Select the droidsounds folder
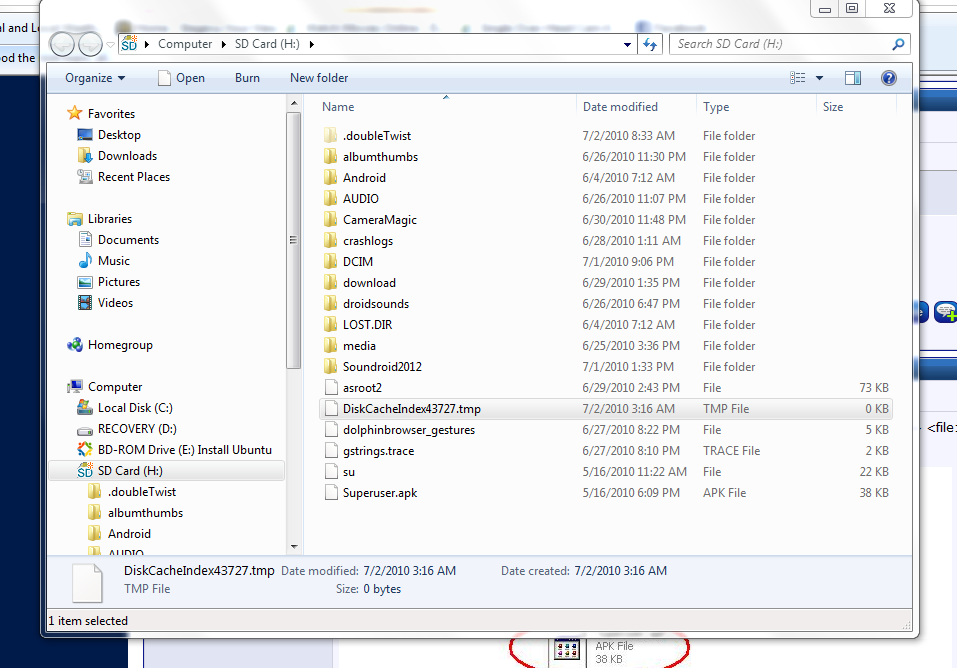 coord(375,303)
